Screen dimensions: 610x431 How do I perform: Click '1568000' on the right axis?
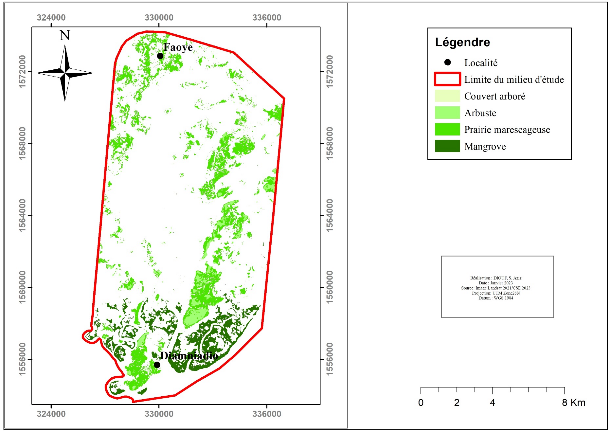[x=330, y=144]
